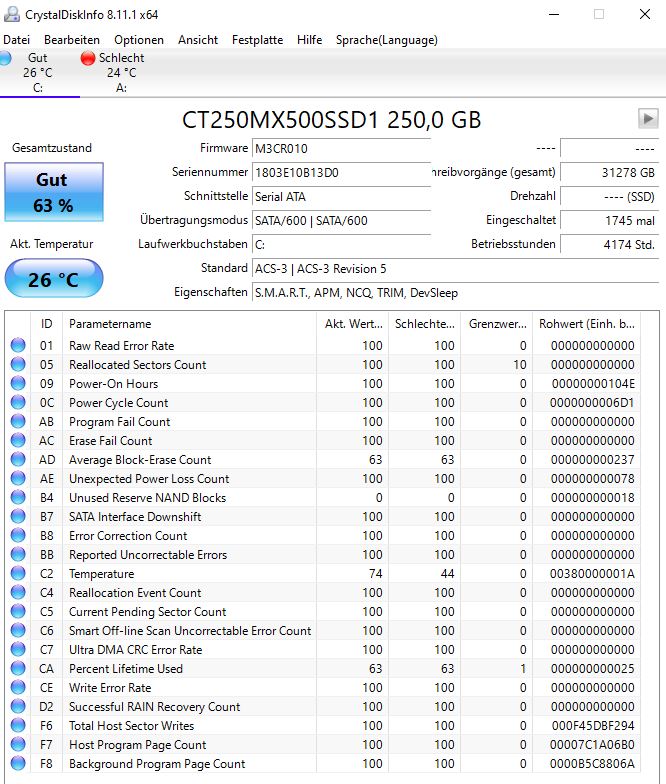Image resolution: width=666 pixels, height=784 pixels.
Task: Click the Schlechte column header
Action: pos(425,324)
